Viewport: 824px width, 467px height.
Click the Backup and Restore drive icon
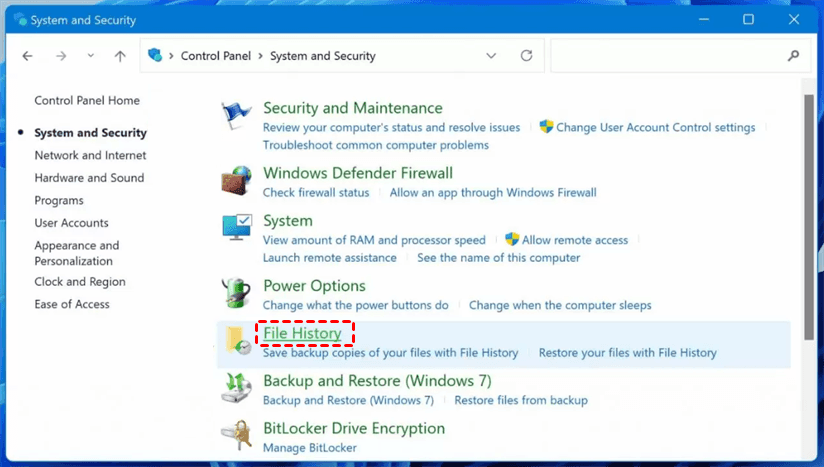[x=236, y=388]
